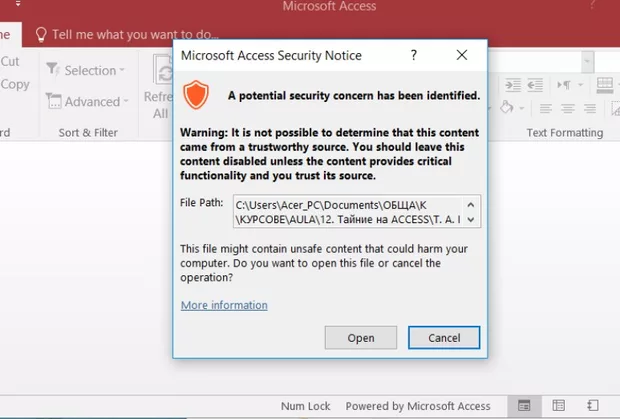The height and width of the screenshot is (419, 620).
Task: Click the Copy command in the ribbon
Action: pos(15,85)
